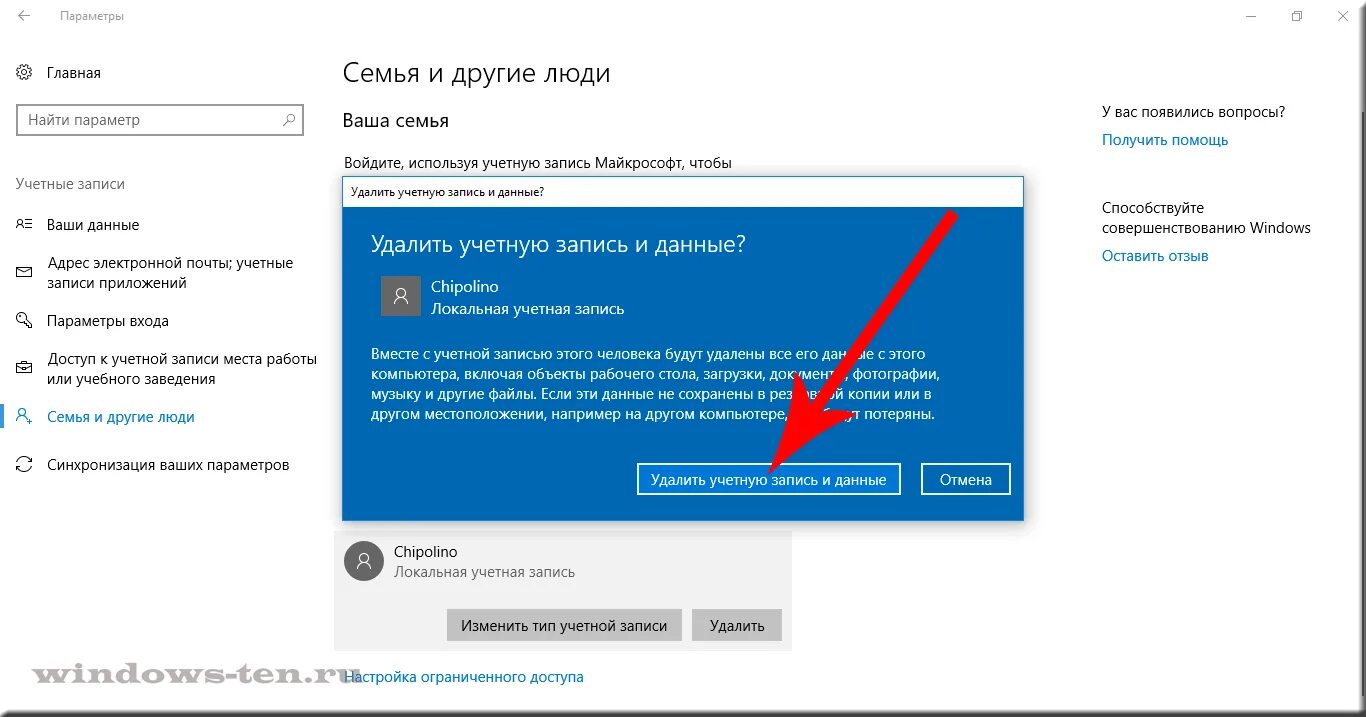1366x717 pixels.
Task: Click the key icon for Параметры входа
Action: pos(25,321)
